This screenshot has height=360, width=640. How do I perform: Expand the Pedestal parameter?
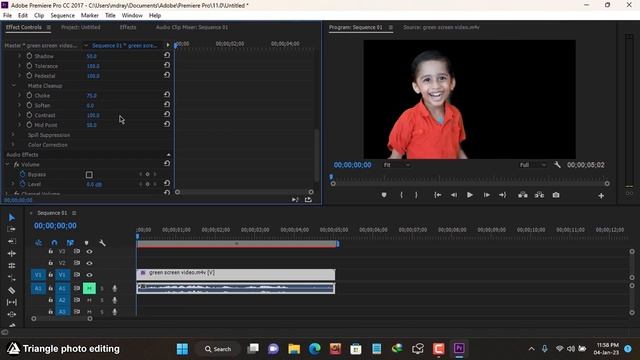(x=19, y=76)
